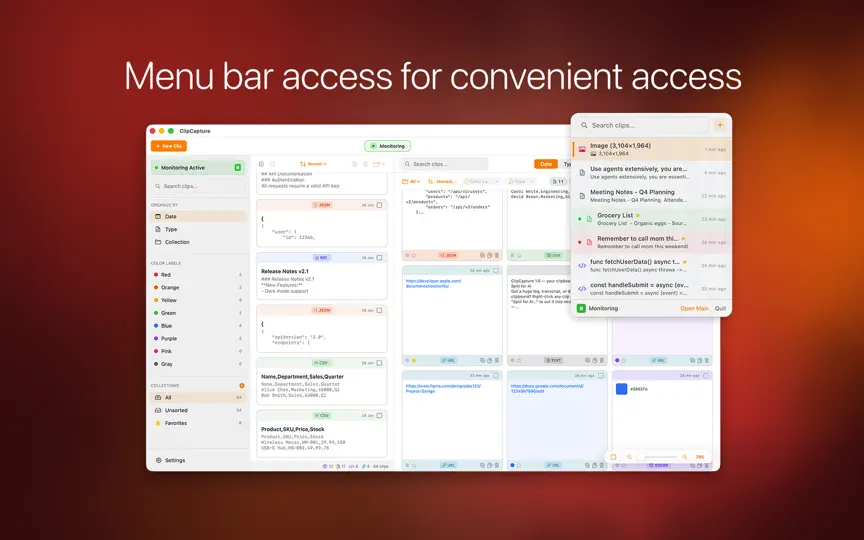Open the Color Label filter dropdown
Viewport: 864px width, 540px height.
(x=482, y=181)
